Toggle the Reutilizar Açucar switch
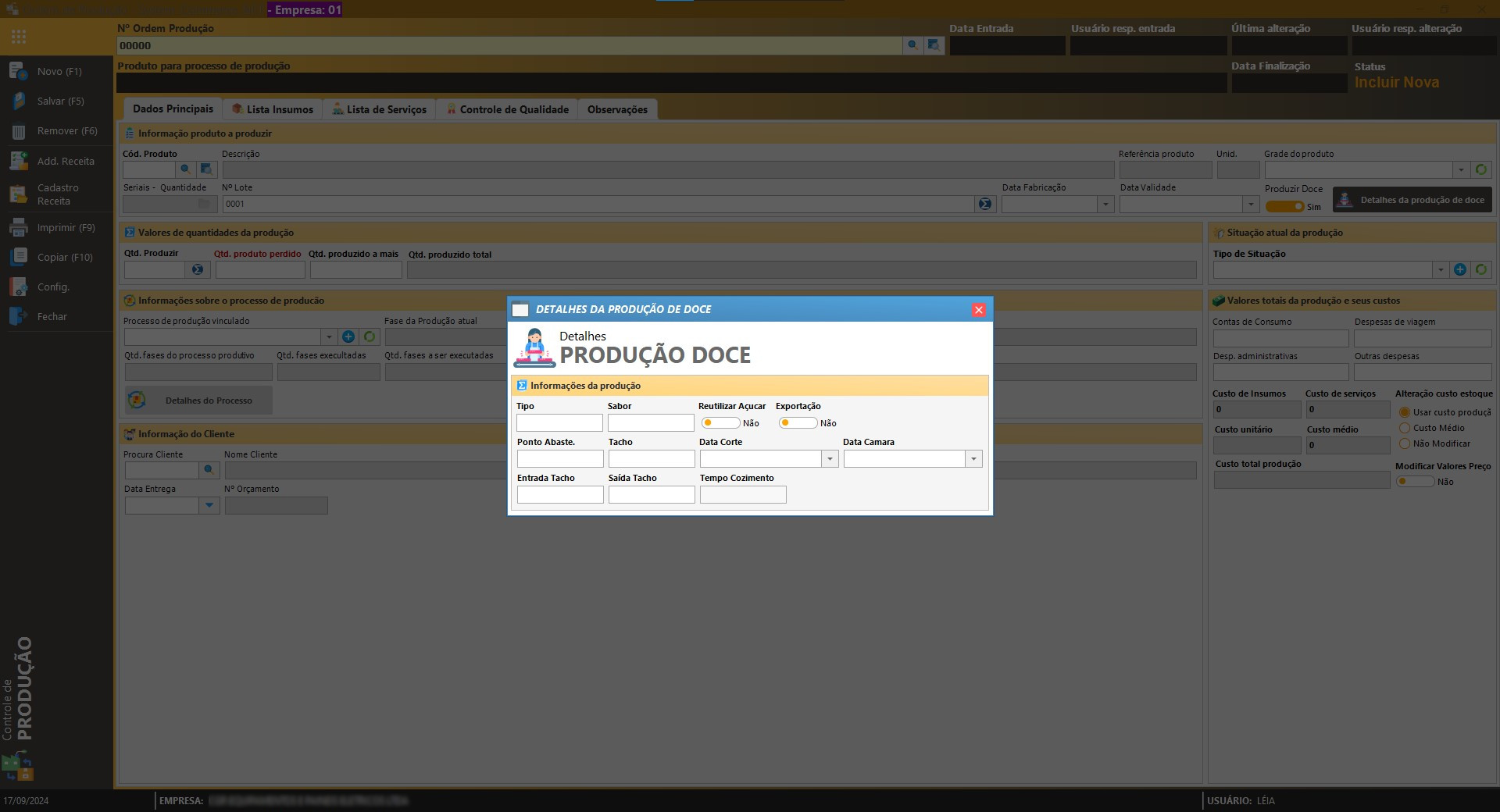 point(720,423)
